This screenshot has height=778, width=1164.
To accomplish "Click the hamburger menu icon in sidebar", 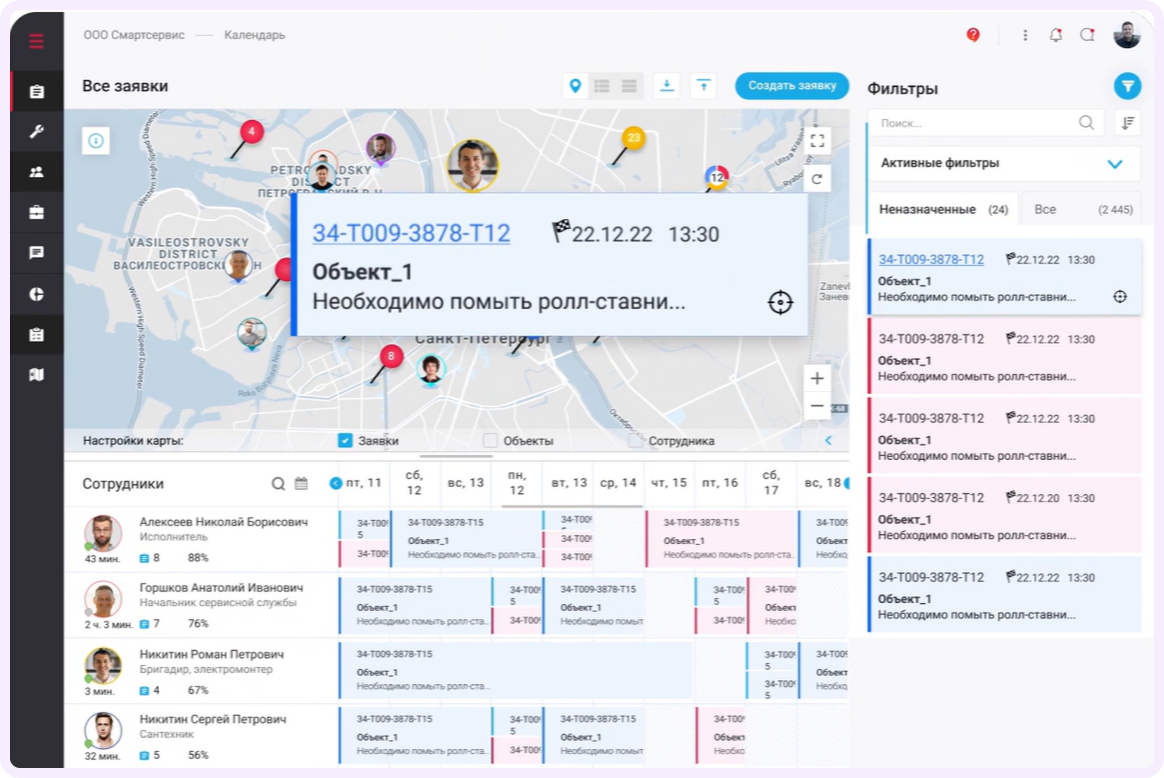I will [x=37, y=41].
